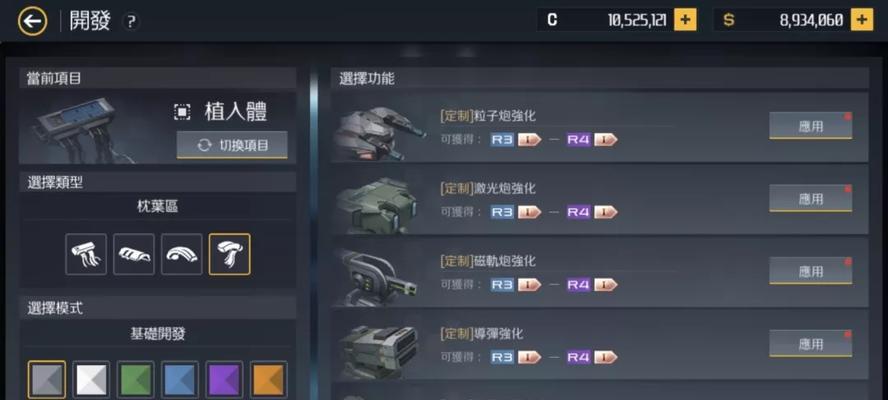Choose the blue rarity swatch

pos(180,380)
